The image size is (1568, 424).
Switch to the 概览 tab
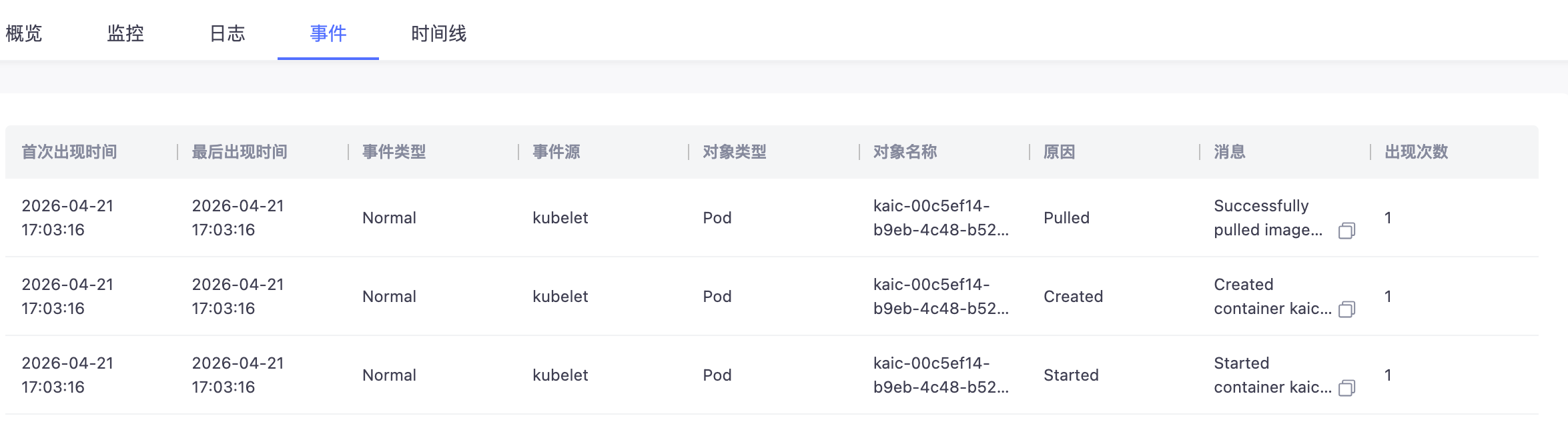24,33
